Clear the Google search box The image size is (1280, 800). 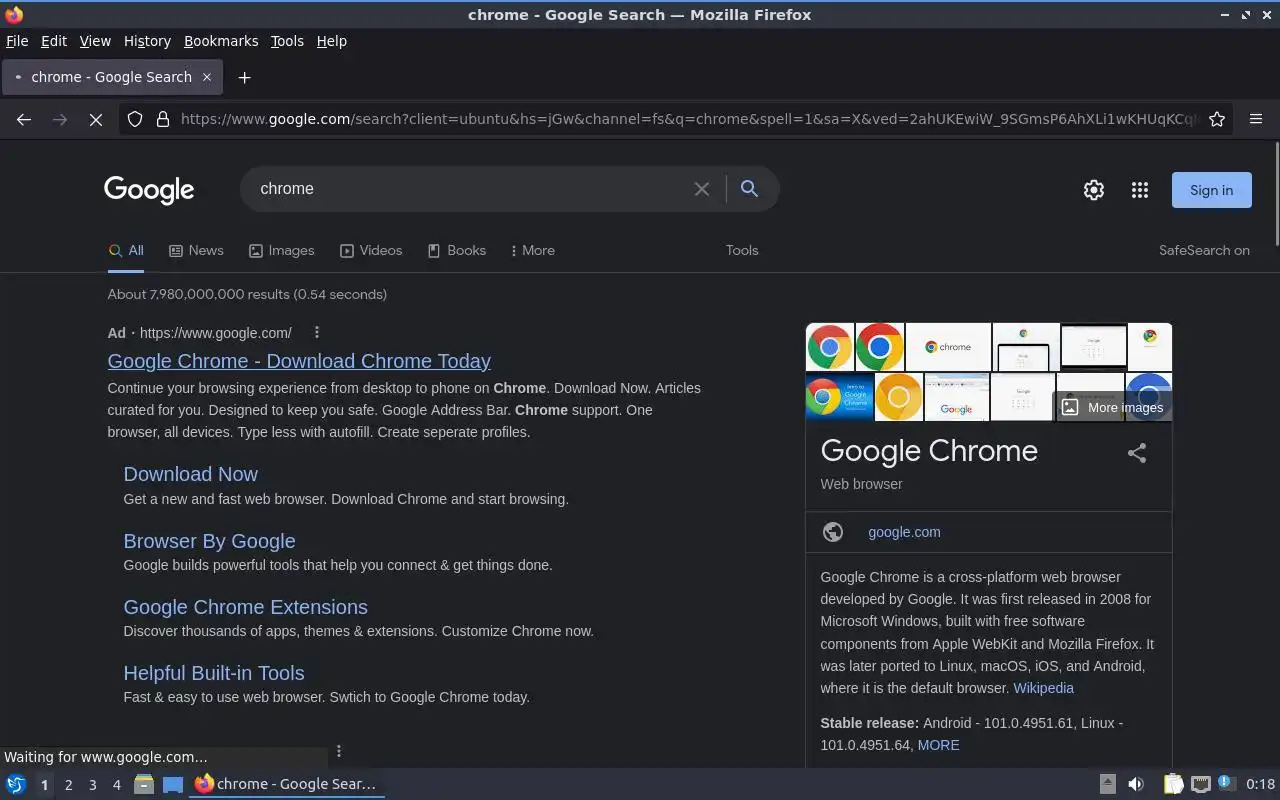(702, 189)
